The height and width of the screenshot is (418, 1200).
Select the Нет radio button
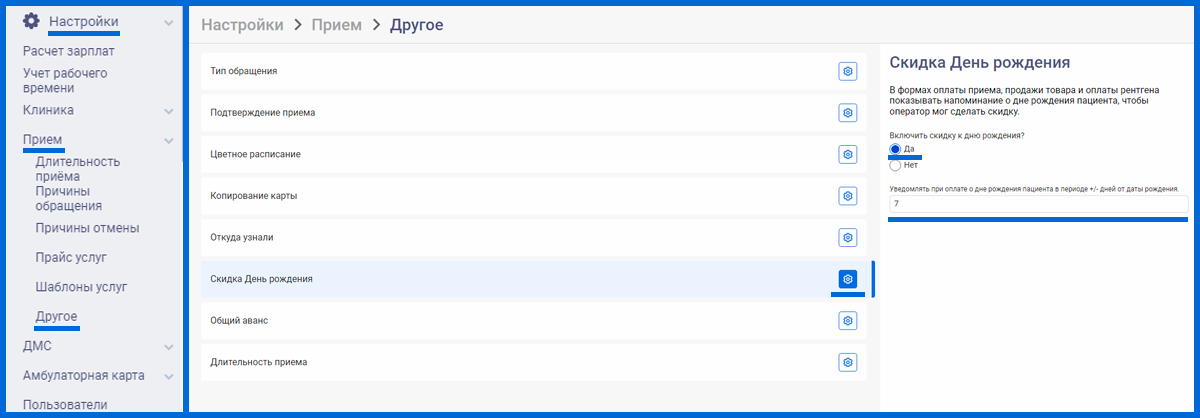click(x=895, y=165)
